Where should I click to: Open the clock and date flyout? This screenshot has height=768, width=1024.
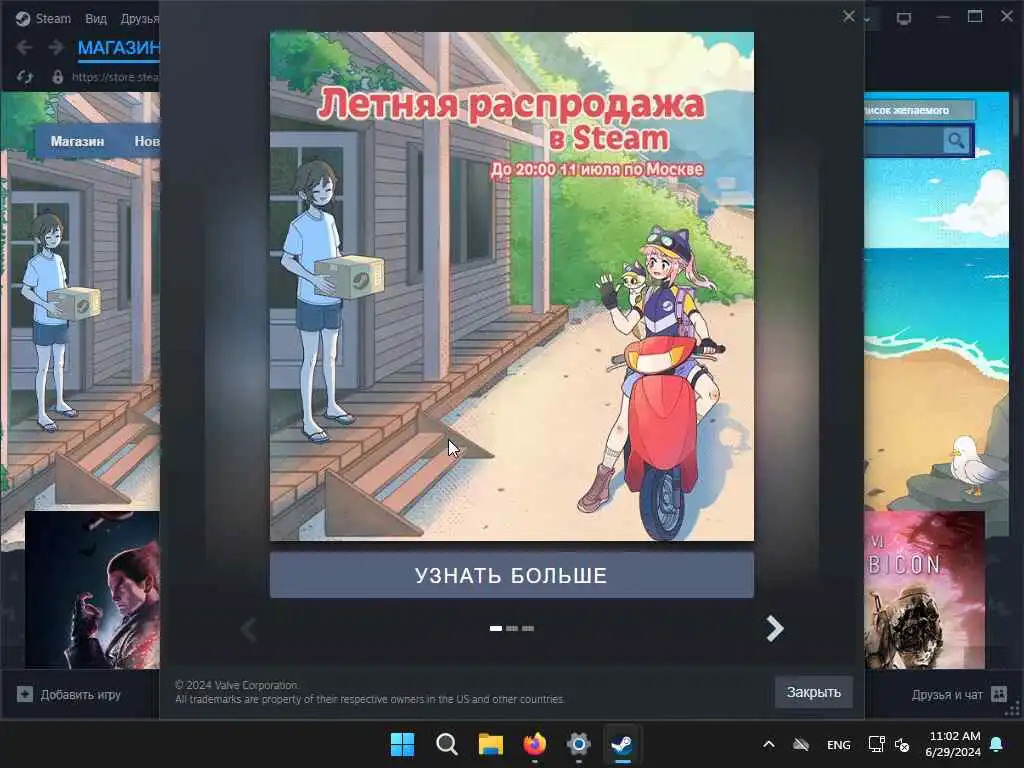click(953, 744)
